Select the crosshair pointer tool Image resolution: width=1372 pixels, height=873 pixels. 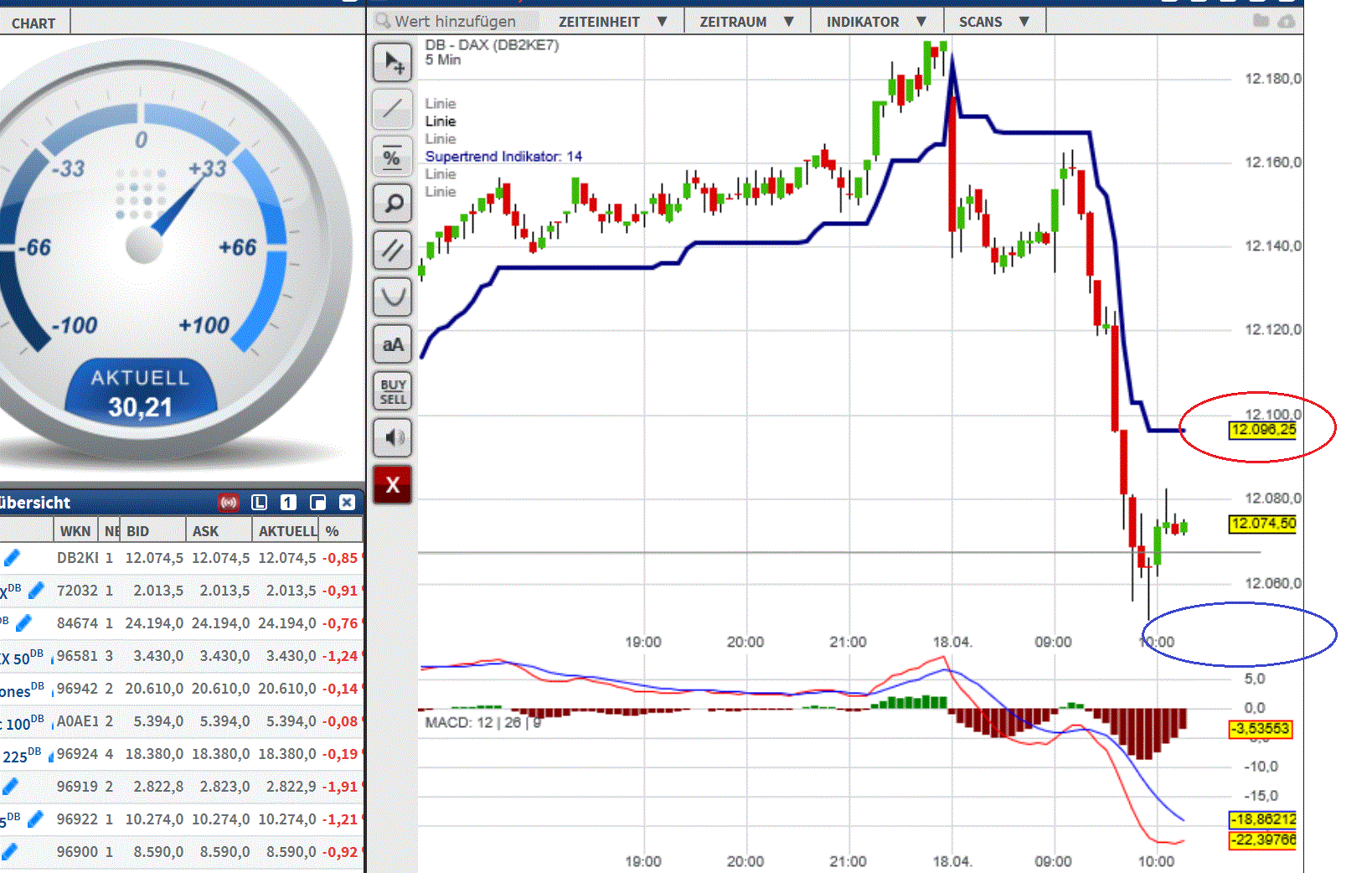pyautogui.click(x=392, y=61)
